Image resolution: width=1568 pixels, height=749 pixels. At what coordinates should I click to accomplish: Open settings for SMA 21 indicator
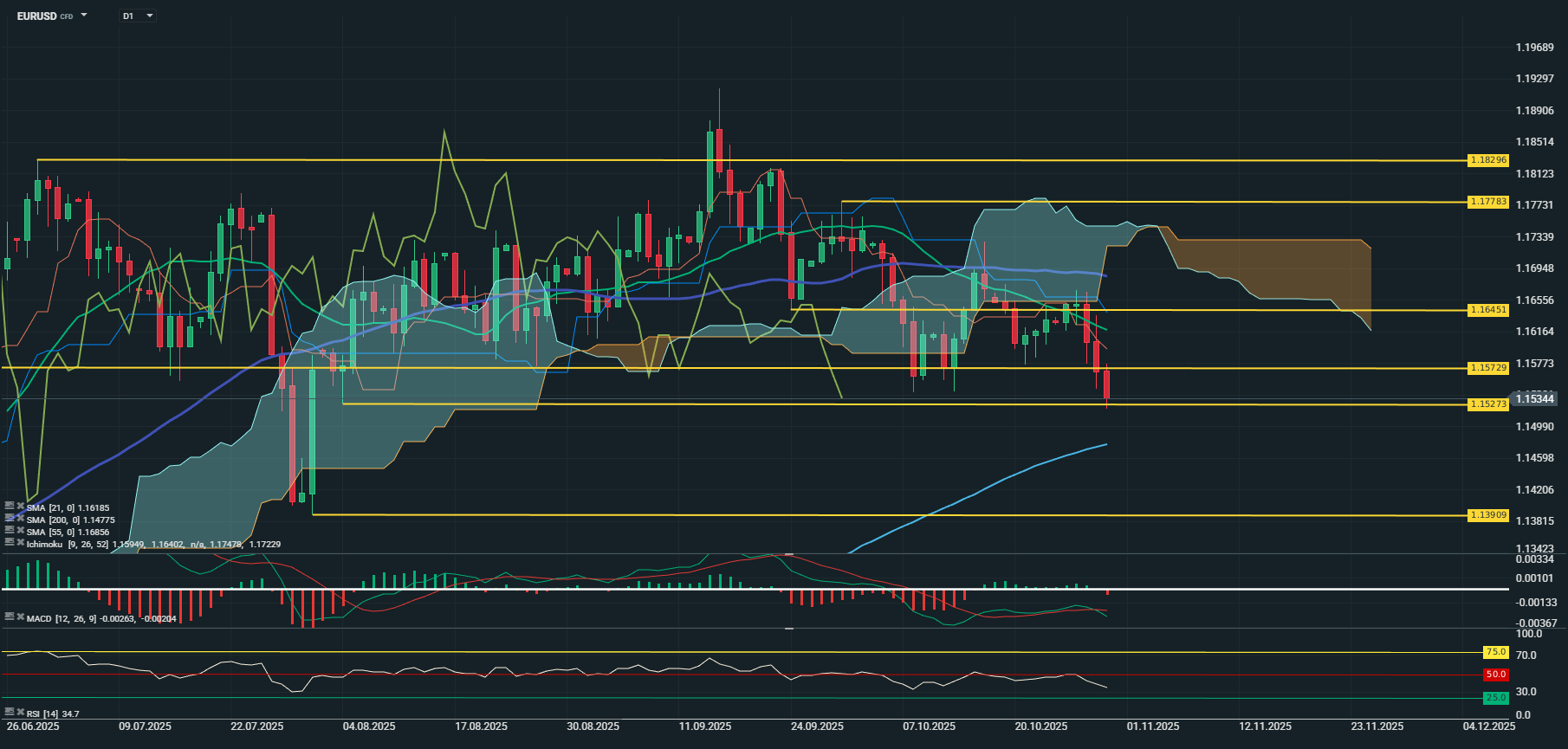[10, 507]
